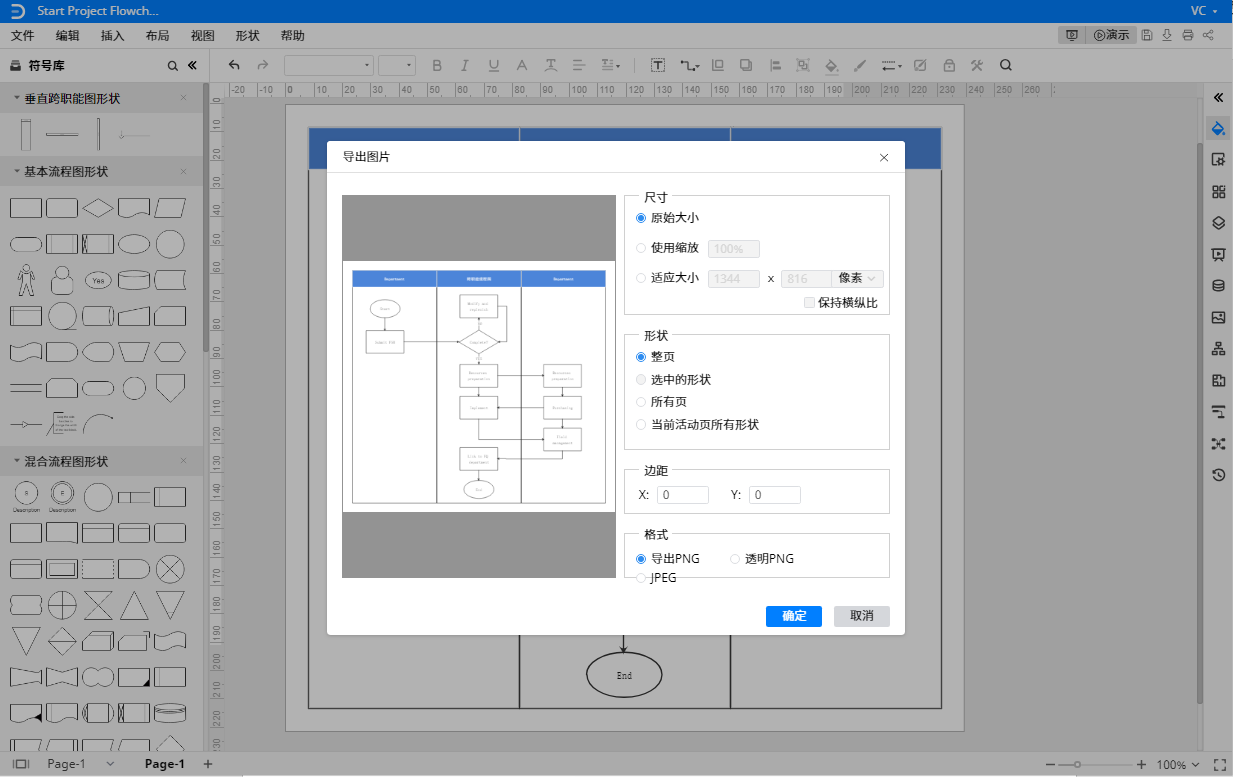Open the 文件 menu
Image resolution: width=1233 pixels, height=777 pixels.
(22, 35)
